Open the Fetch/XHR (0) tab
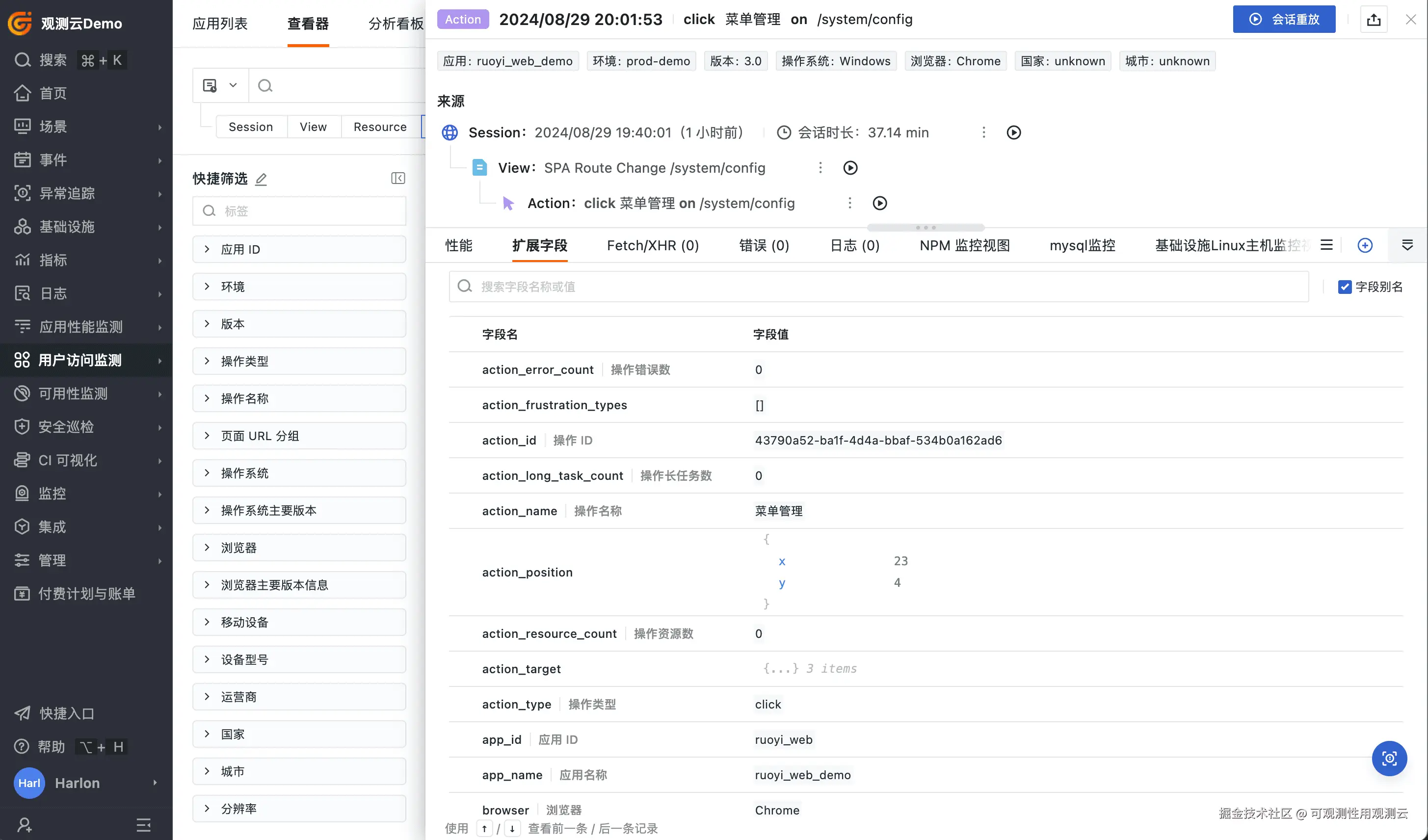The width and height of the screenshot is (1428, 840). (x=652, y=245)
